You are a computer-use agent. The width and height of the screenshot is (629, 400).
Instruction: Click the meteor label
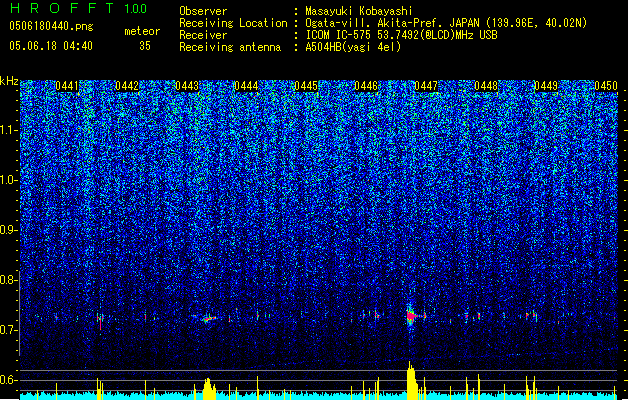(x=142, y=31)
